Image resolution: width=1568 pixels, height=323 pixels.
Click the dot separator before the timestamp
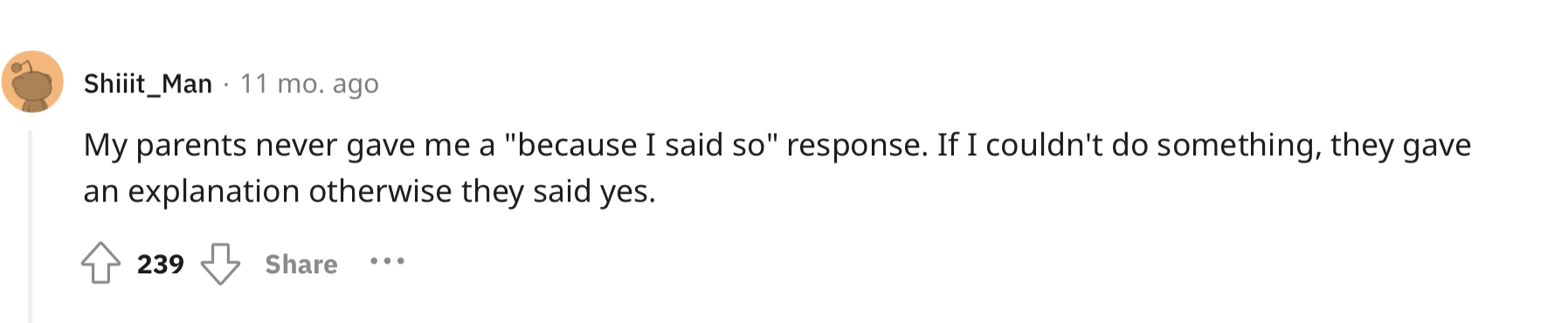click(x=226, y=85)
